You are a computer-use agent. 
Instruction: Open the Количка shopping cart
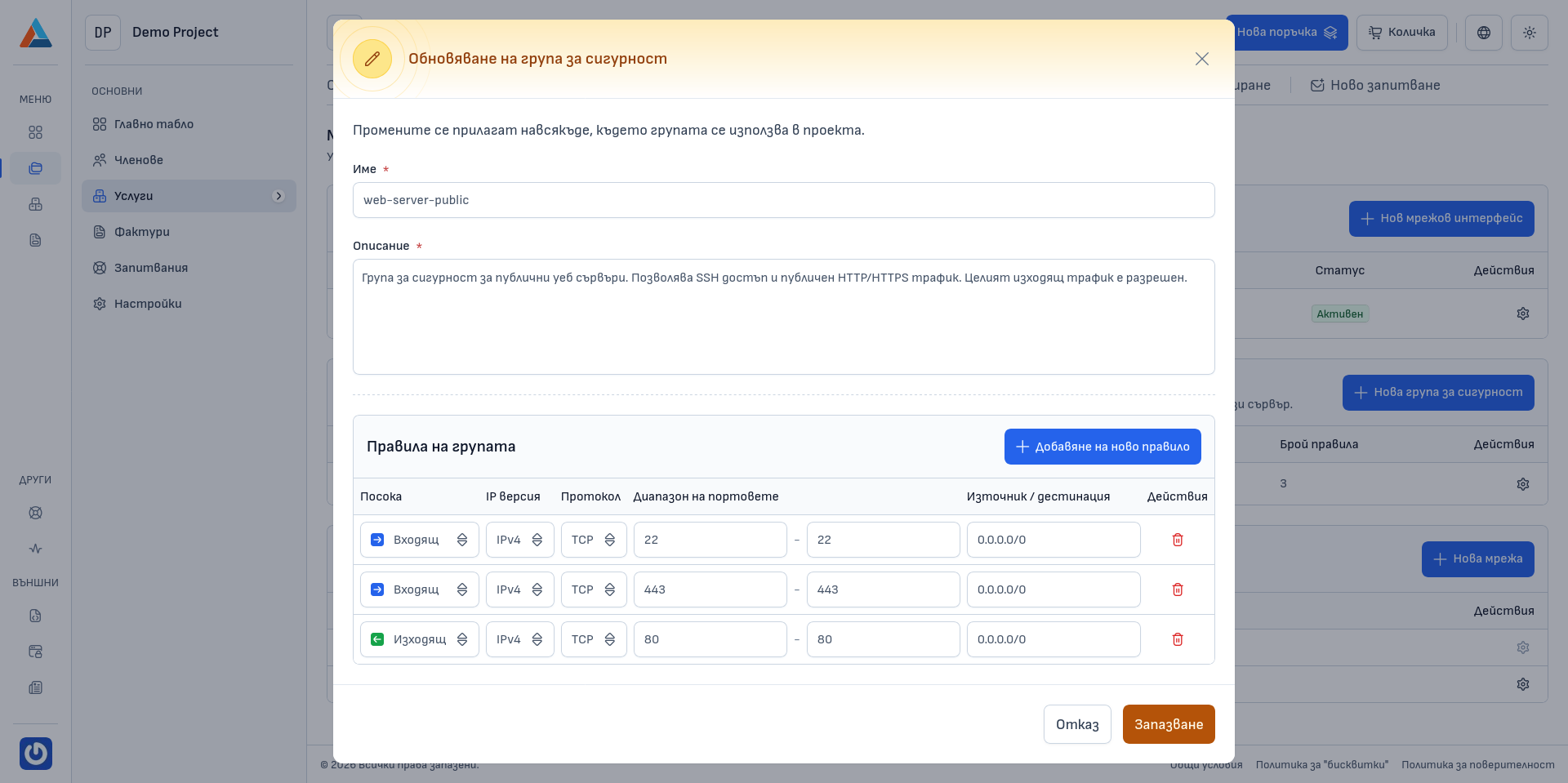point(1401,33)
